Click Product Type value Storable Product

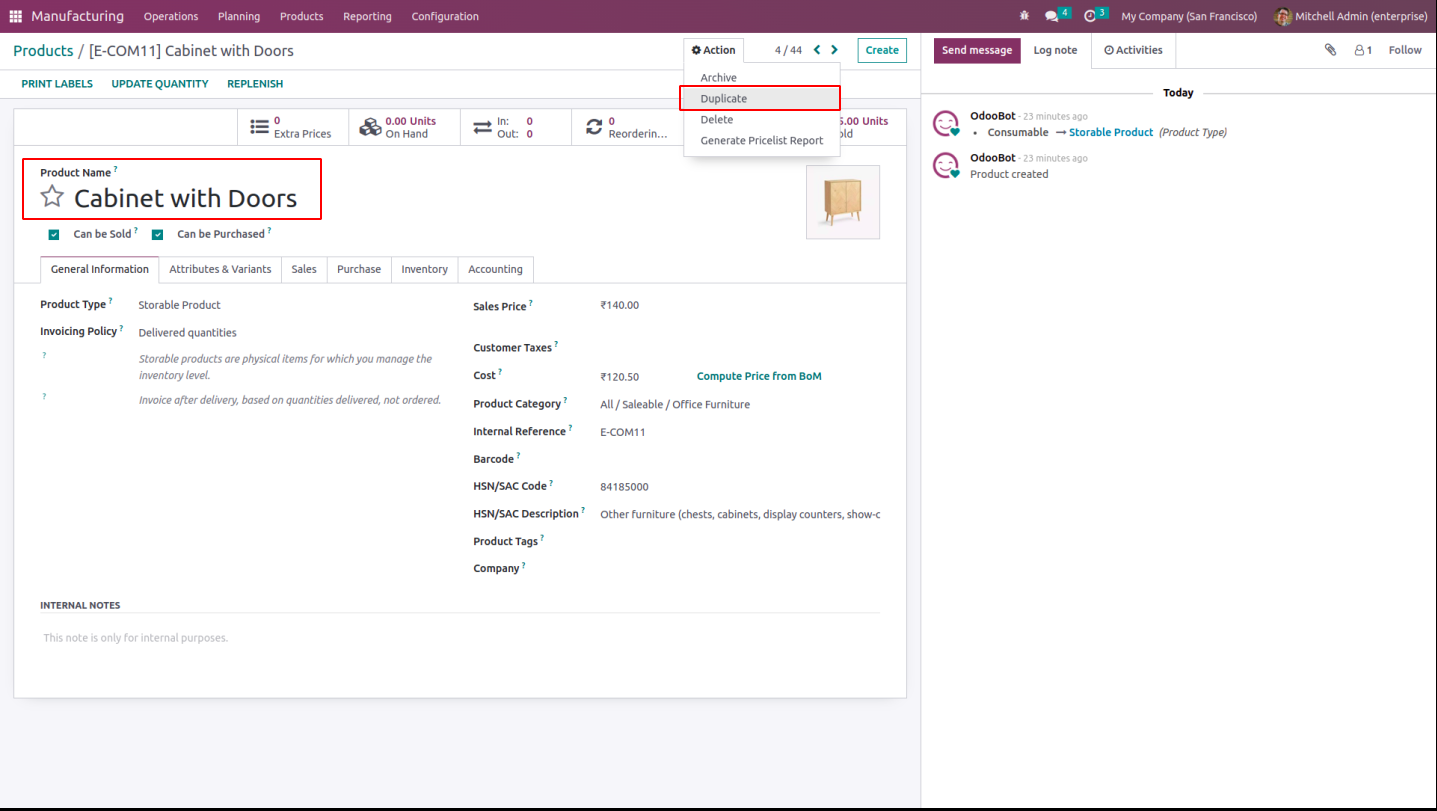[x=180, y=305]
